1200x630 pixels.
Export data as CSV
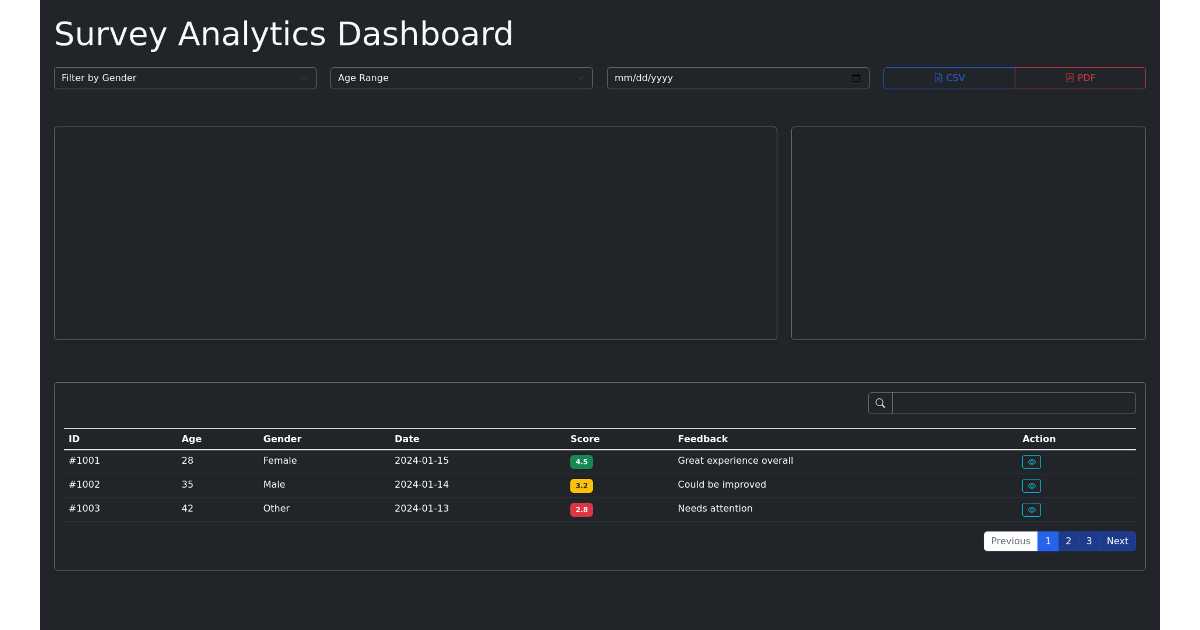949,78
